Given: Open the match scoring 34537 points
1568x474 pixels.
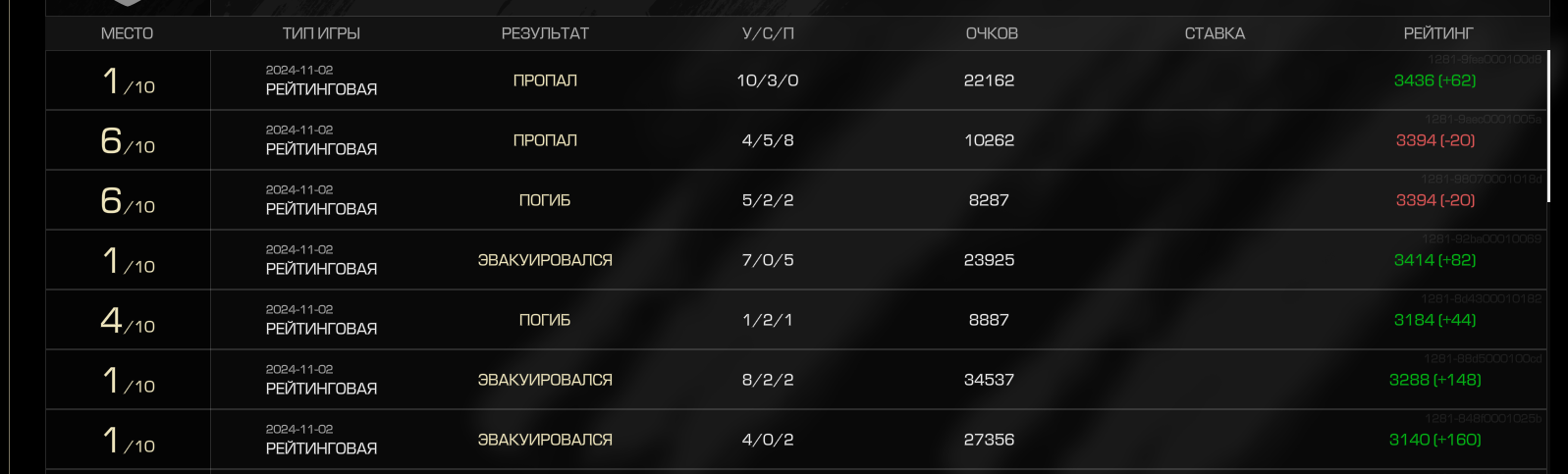Looking at the screenshot, I should tap(796, 380).
